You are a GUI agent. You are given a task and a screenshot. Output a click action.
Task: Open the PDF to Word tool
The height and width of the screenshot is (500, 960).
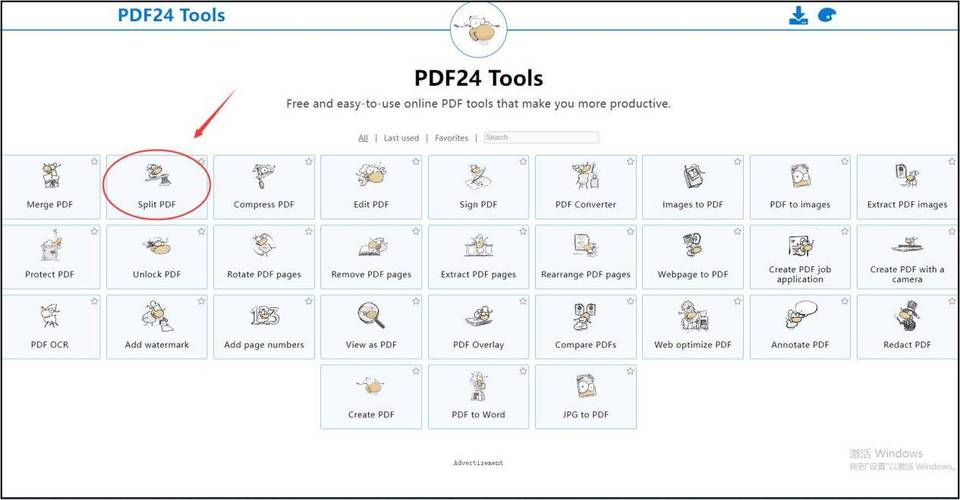point(478,397)
